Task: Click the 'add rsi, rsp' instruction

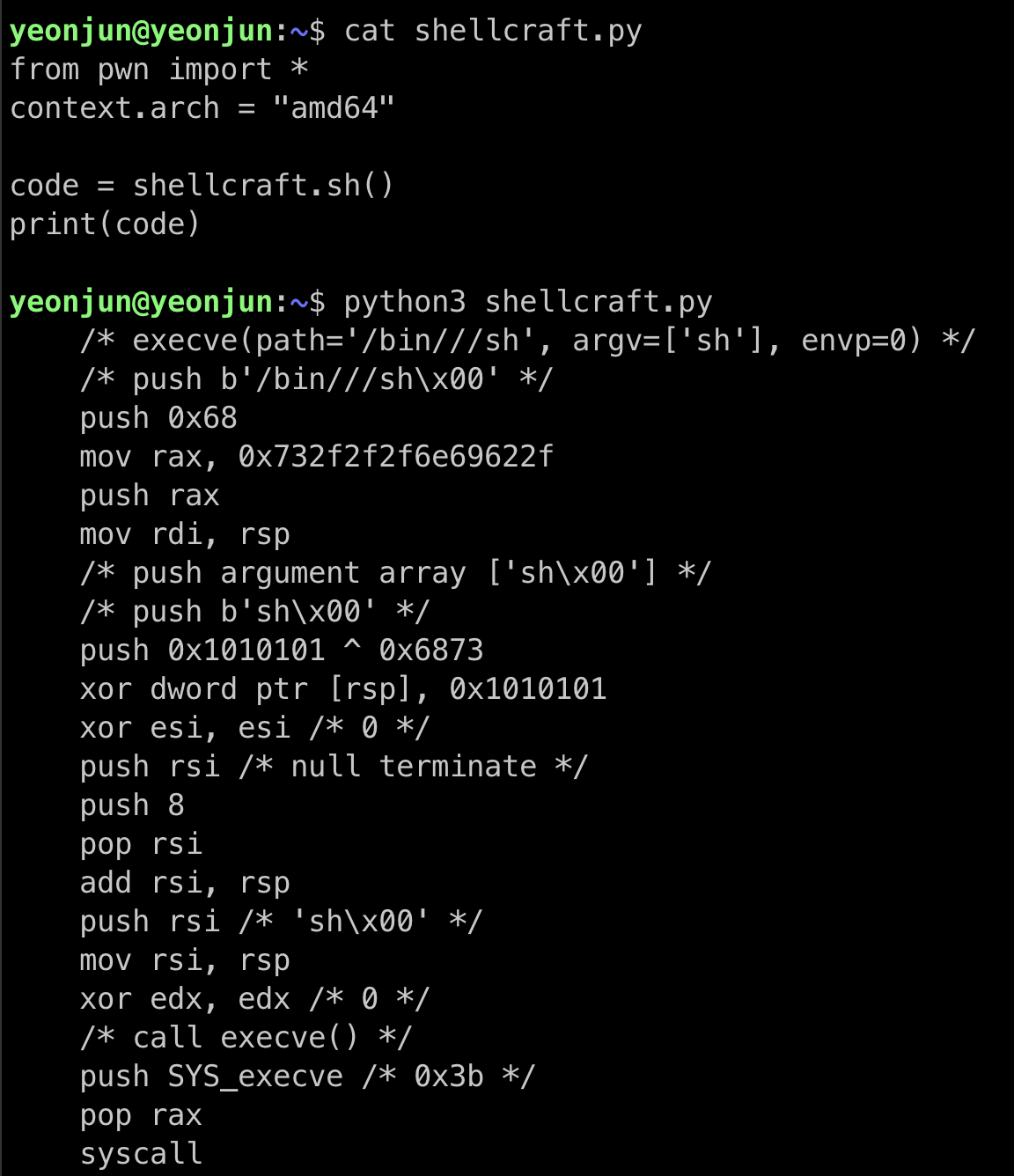Action: click(185, 883)
